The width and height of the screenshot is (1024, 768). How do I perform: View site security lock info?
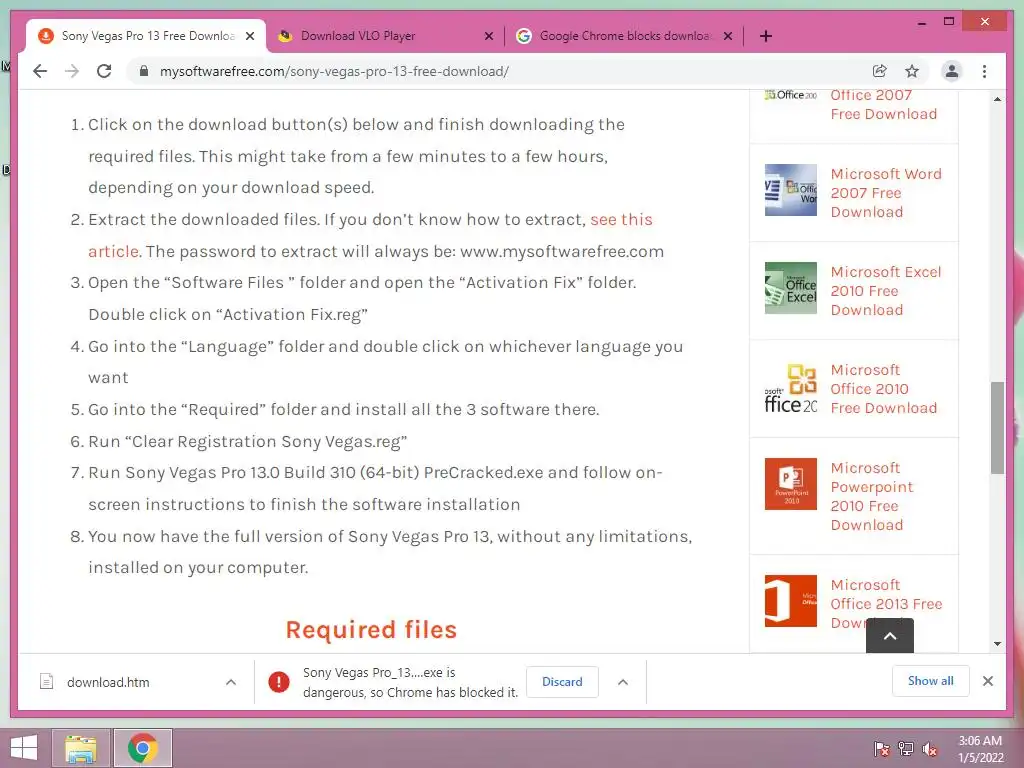[x=144, y=71]
